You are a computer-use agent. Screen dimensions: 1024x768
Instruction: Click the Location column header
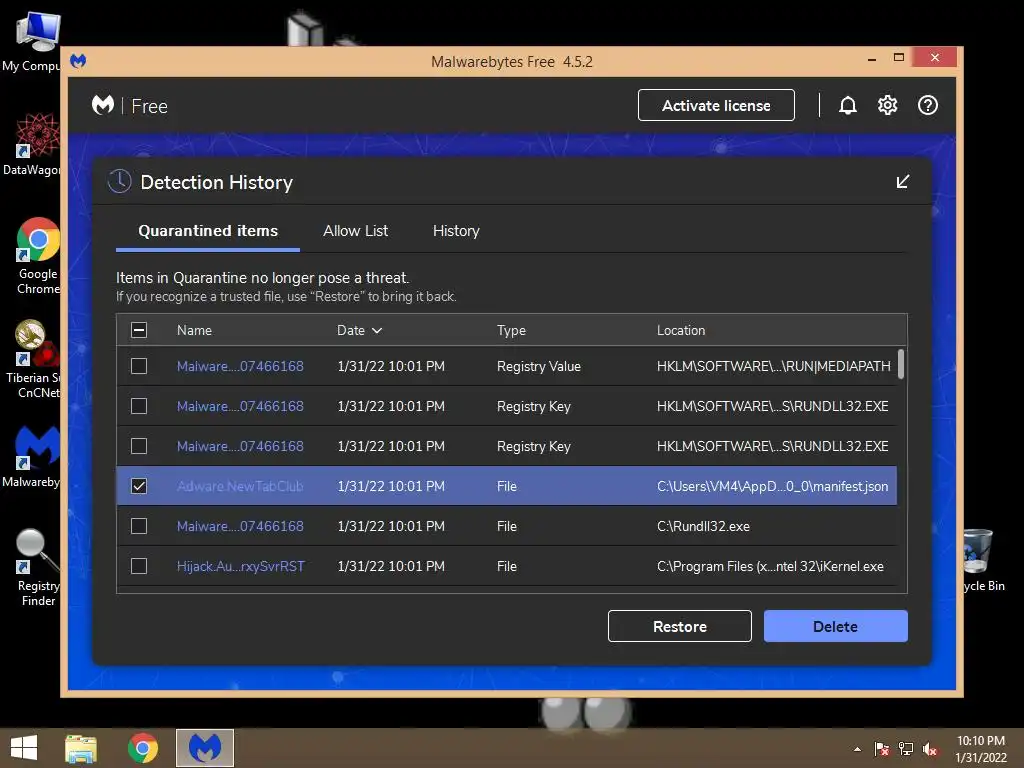click(680, 330)
